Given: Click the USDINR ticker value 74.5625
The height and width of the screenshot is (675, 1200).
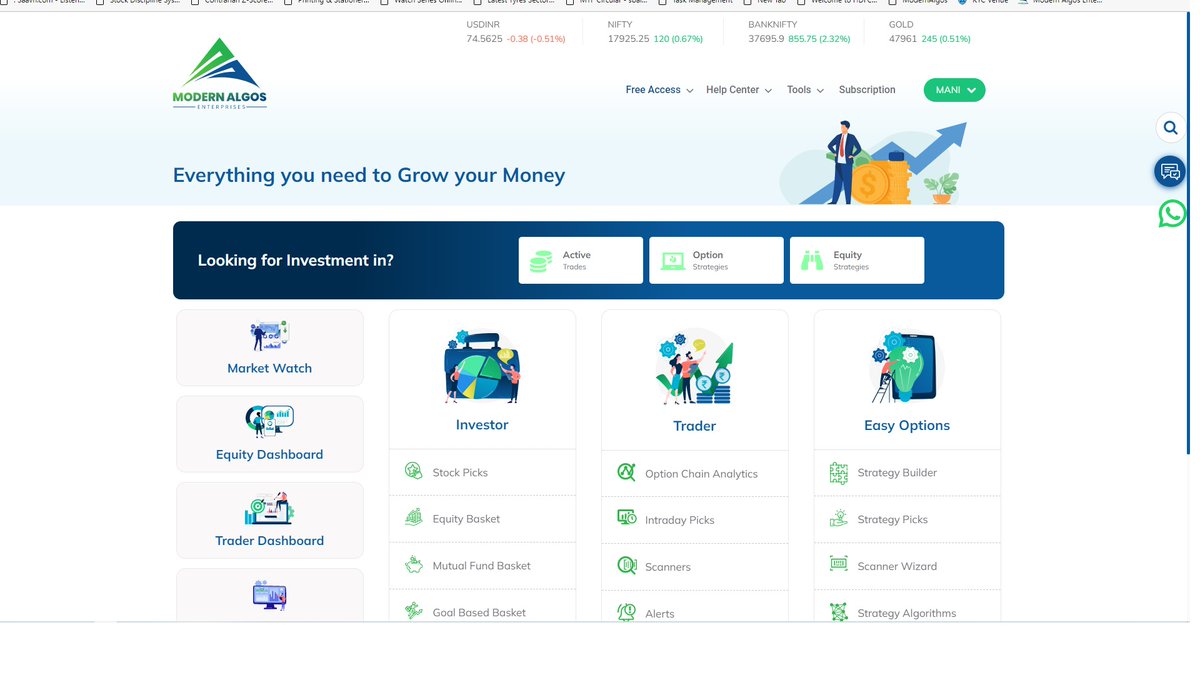Looking at the screenshot, I should click(484, 39).
